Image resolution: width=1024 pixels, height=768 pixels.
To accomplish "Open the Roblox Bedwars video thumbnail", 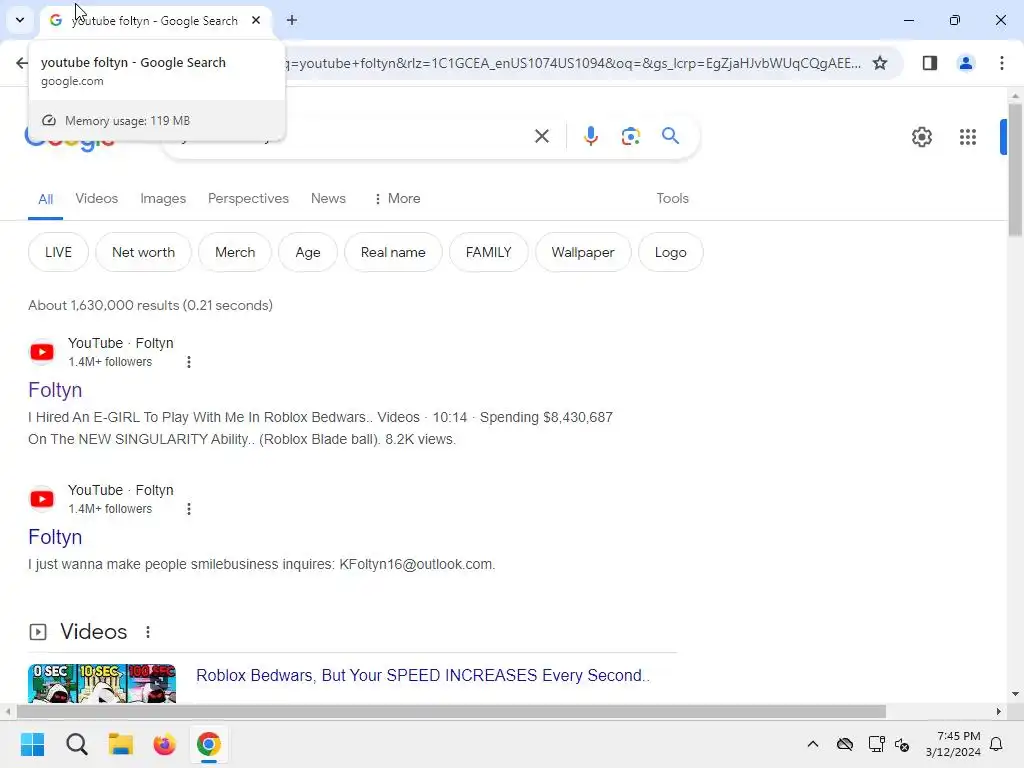I will [102, 683].
